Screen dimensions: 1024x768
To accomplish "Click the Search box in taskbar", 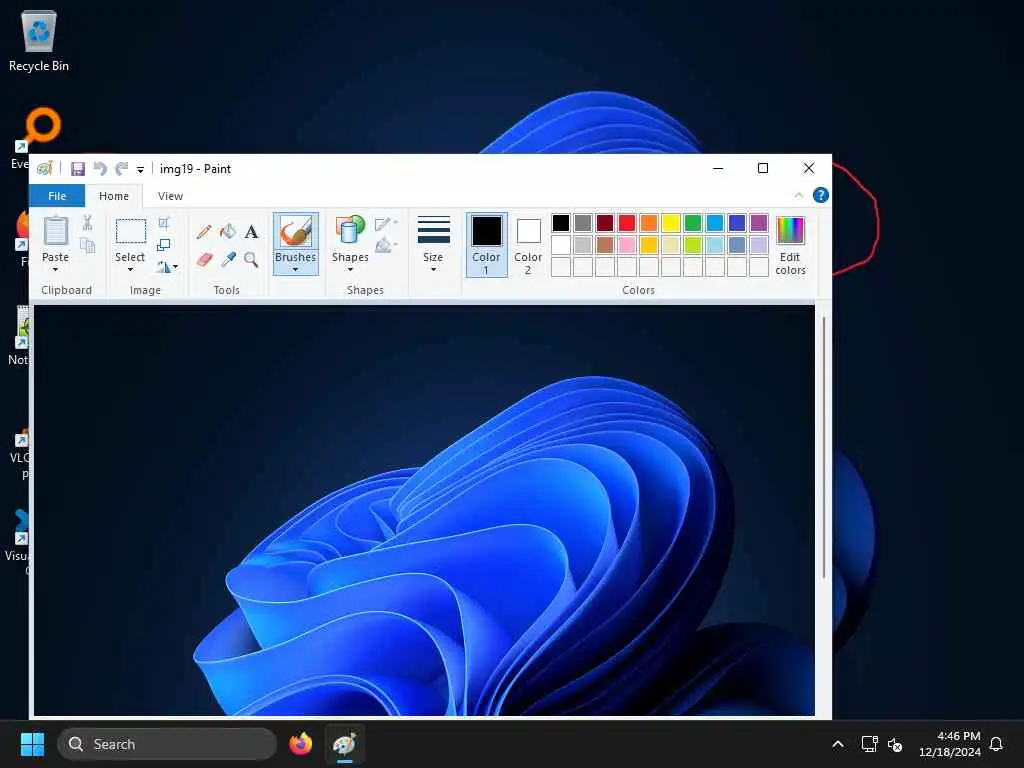I will pos(167,744).
